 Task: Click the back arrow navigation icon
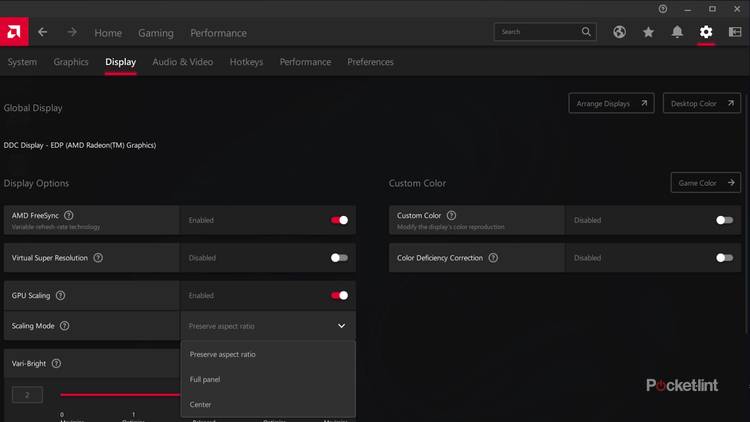coord(43,32)
